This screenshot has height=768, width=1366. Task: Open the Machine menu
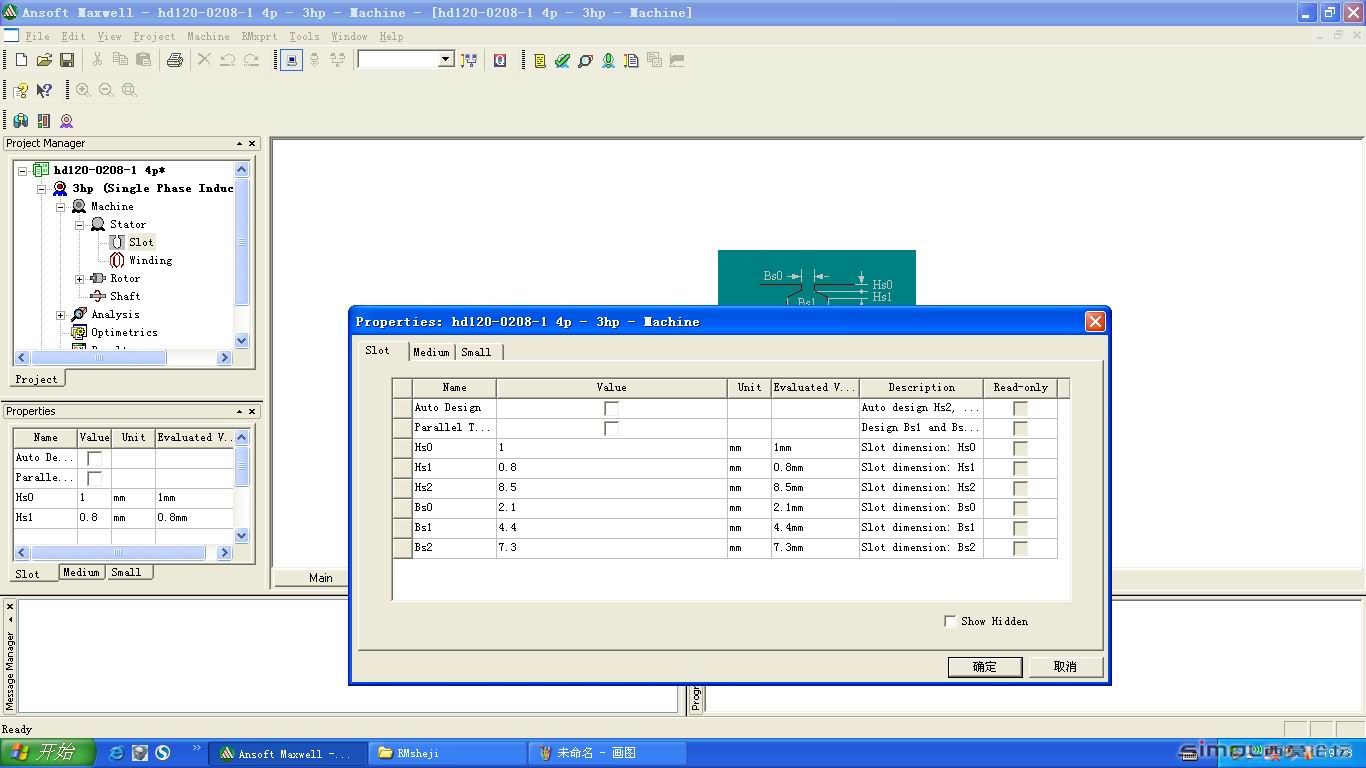208,36
